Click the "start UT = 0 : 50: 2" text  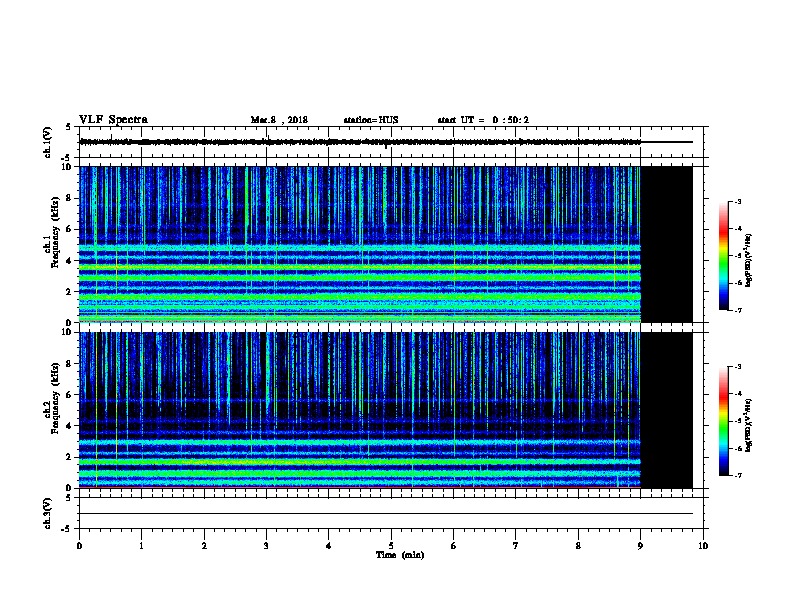[x=483, y=120]
